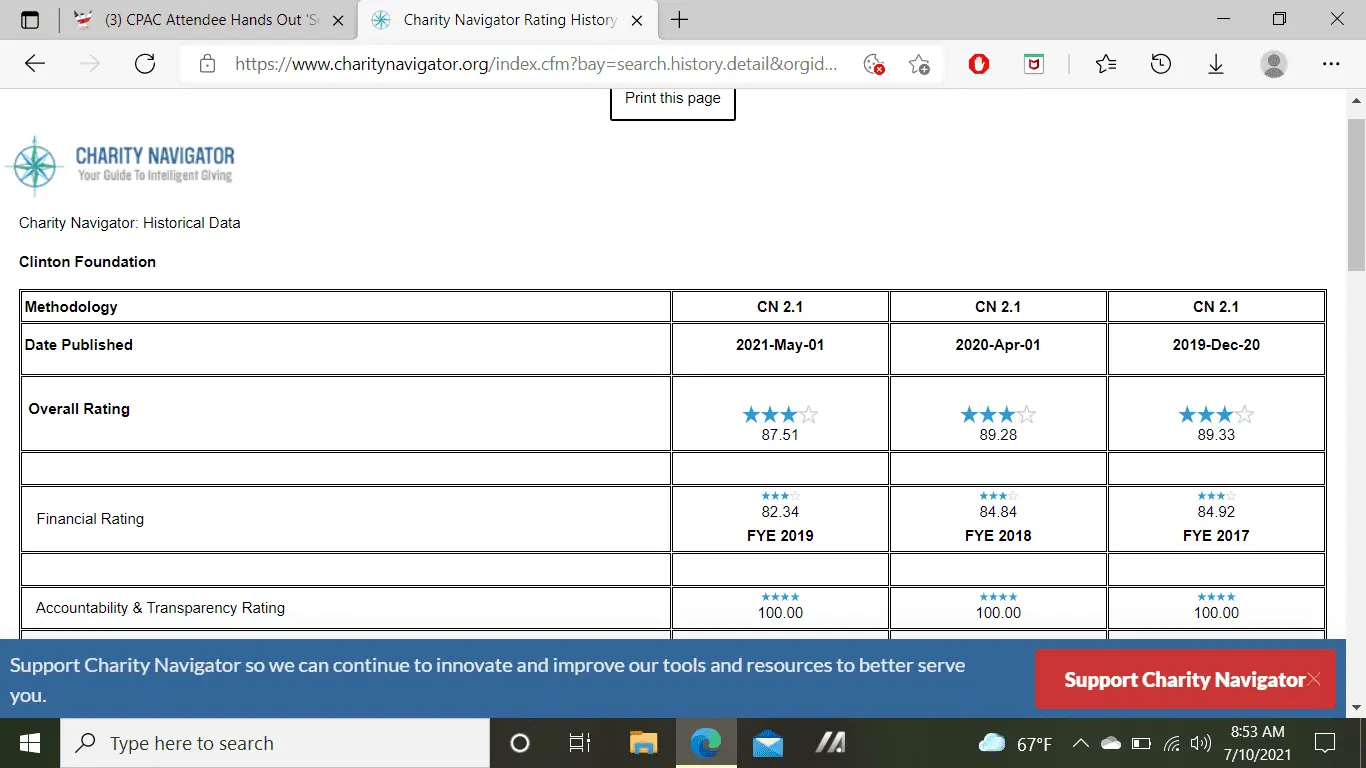Go back using the browser back arrow

click(35, 64)
